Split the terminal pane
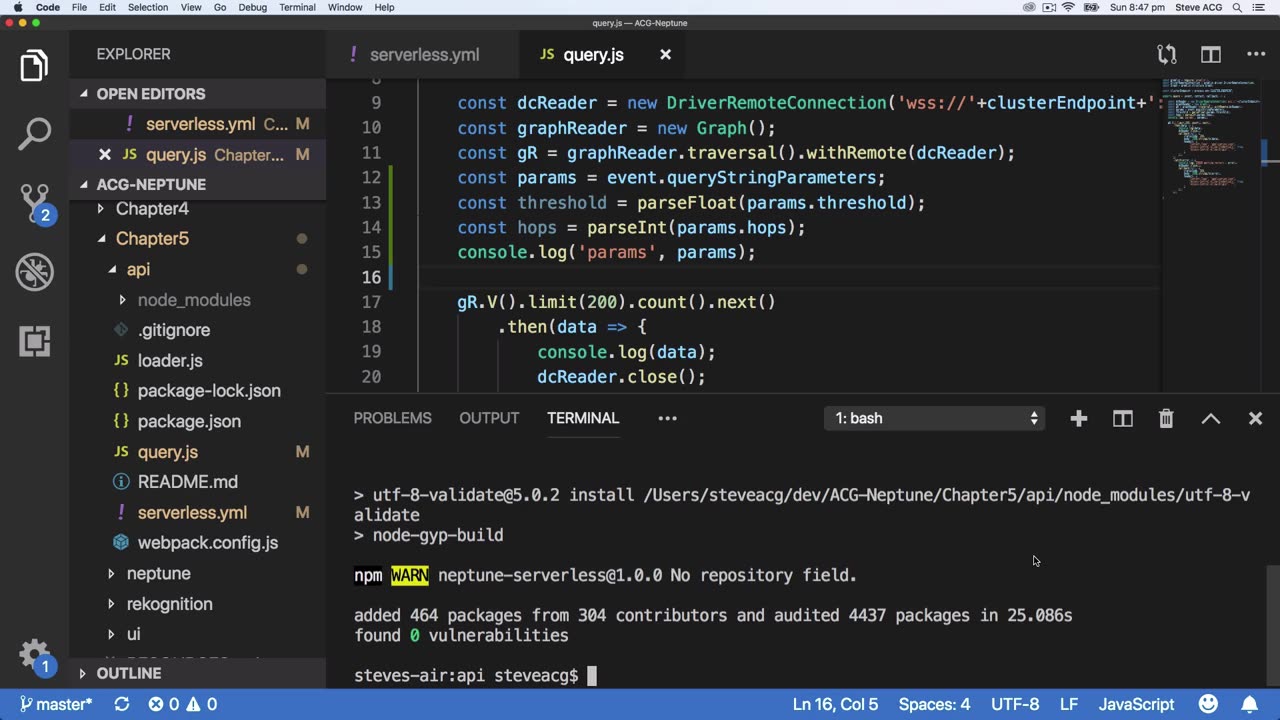 click(1123, 419)
